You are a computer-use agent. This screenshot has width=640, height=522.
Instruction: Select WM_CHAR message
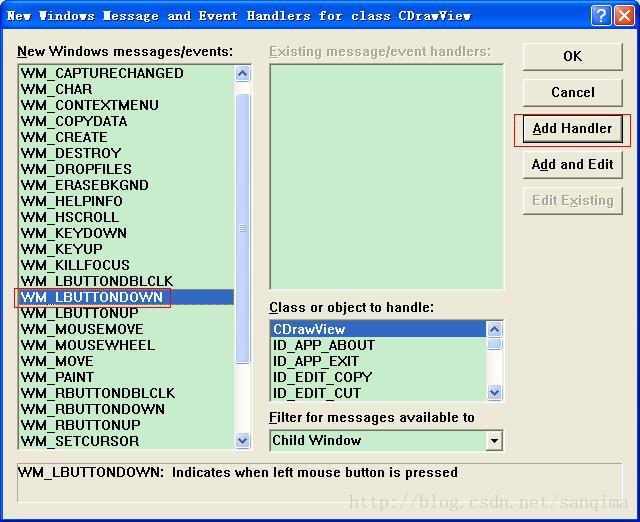click(x=127, y=89)
